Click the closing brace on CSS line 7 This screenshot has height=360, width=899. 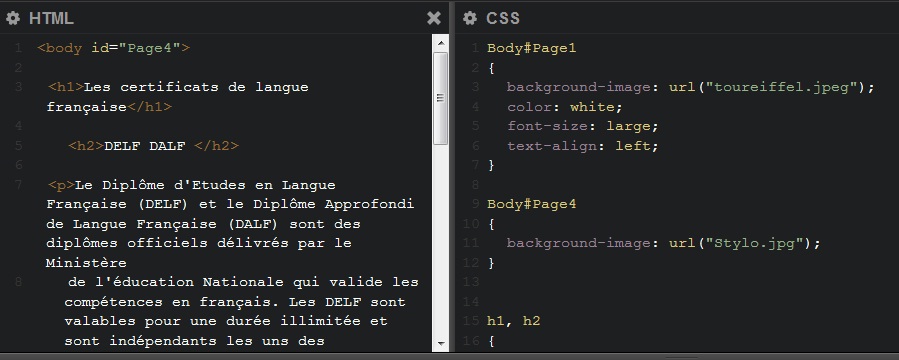click(x=491, y=165)
